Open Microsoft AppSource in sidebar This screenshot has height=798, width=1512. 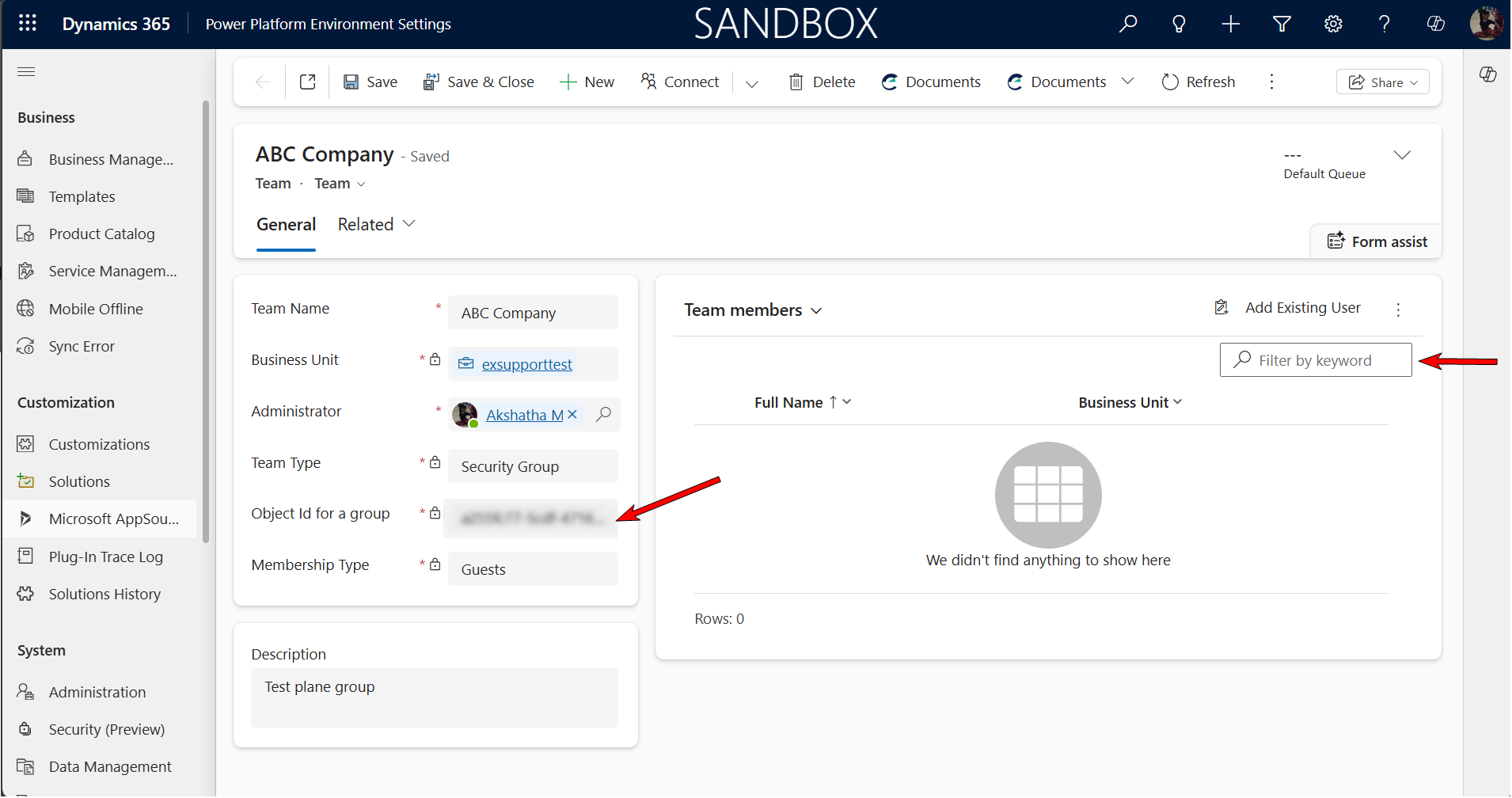click(100, 519)
